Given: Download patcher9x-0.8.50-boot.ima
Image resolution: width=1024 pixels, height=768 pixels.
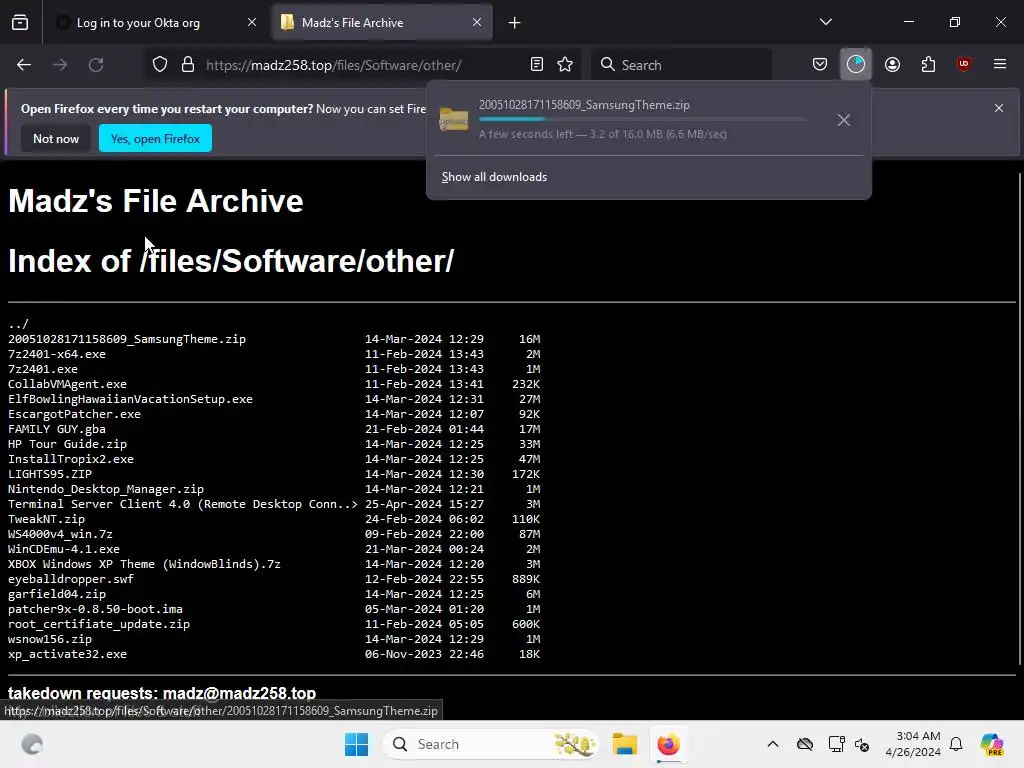Looking at the screenshot, I should pos(95,609).
